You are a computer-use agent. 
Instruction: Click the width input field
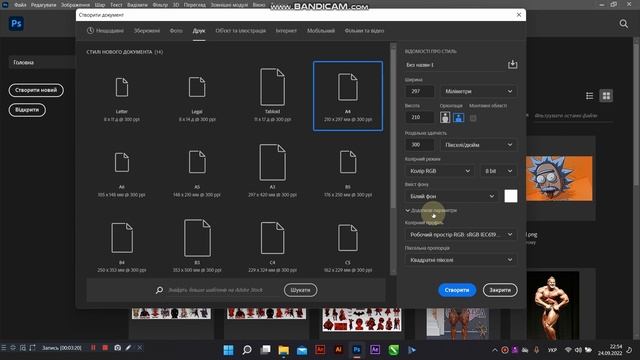pos(420,91)
